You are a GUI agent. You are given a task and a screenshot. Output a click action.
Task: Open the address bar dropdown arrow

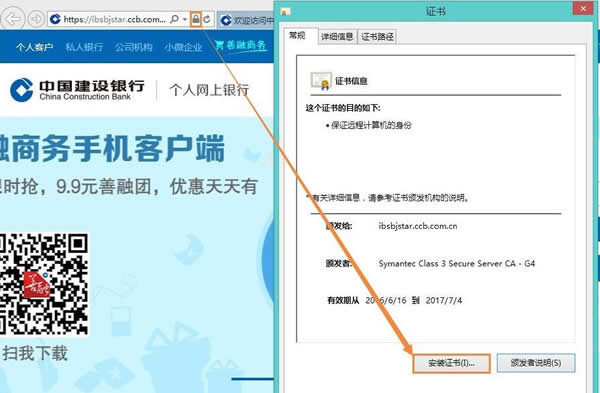pyautogui.click(x=185, y=19)
